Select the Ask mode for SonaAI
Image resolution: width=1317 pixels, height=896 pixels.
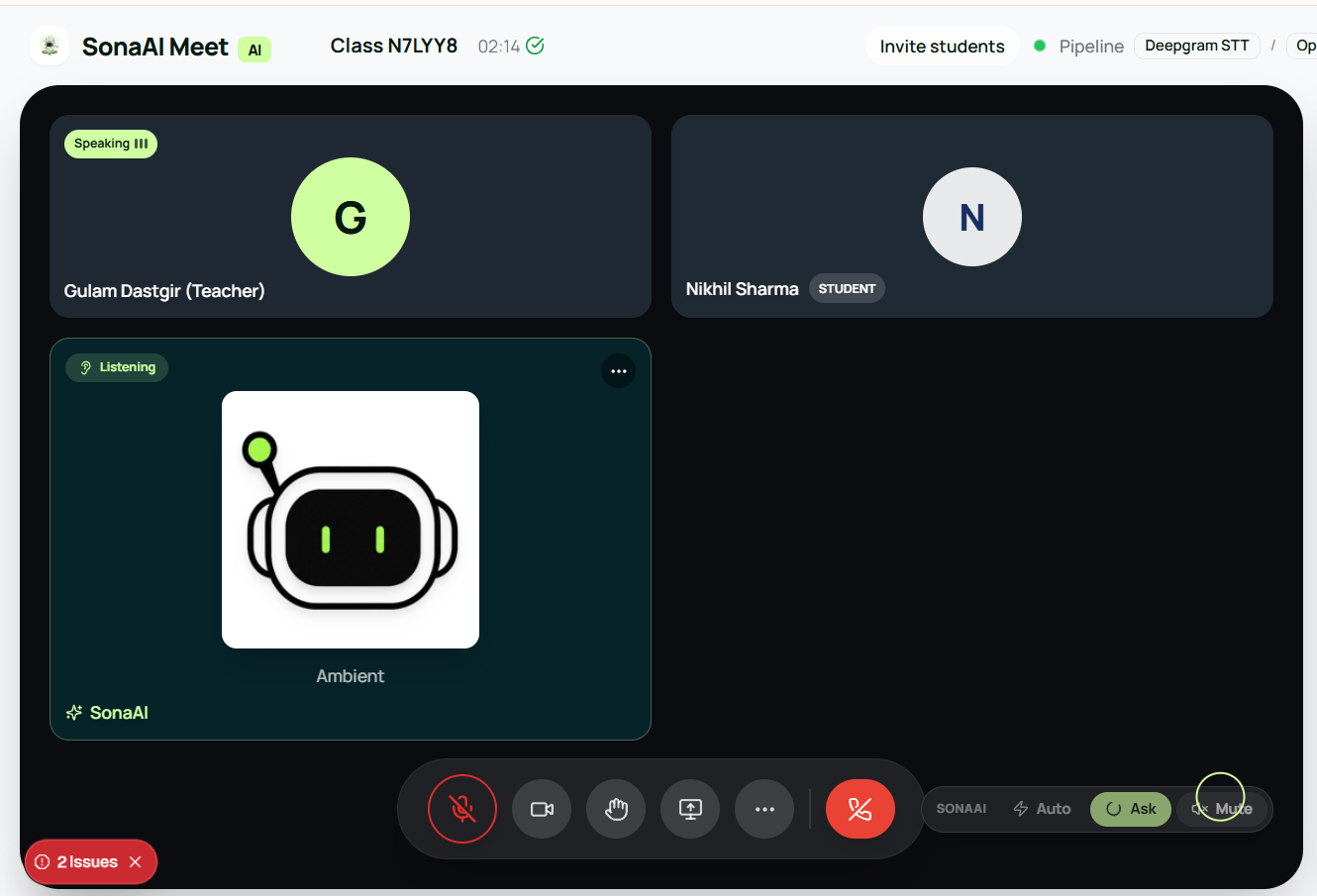(x=1131, y=809)
